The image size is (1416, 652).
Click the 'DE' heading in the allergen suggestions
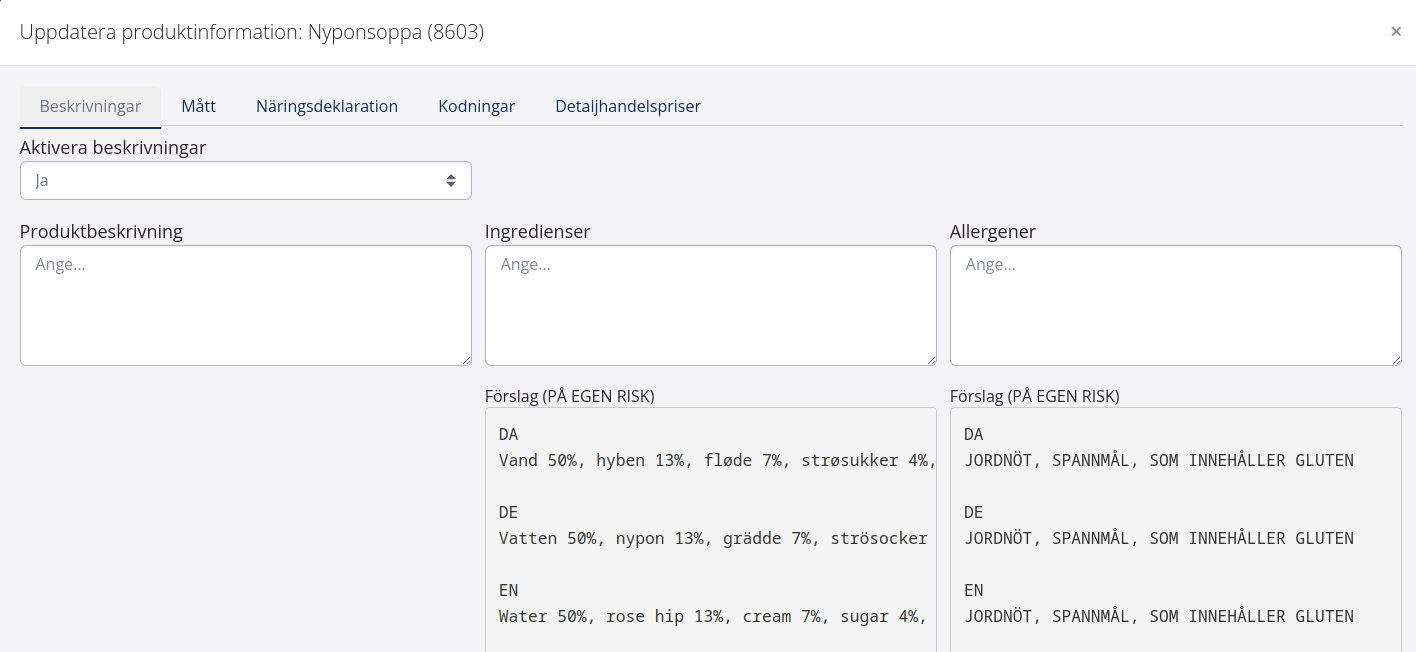pyautogui.click(x=974, y=512)
